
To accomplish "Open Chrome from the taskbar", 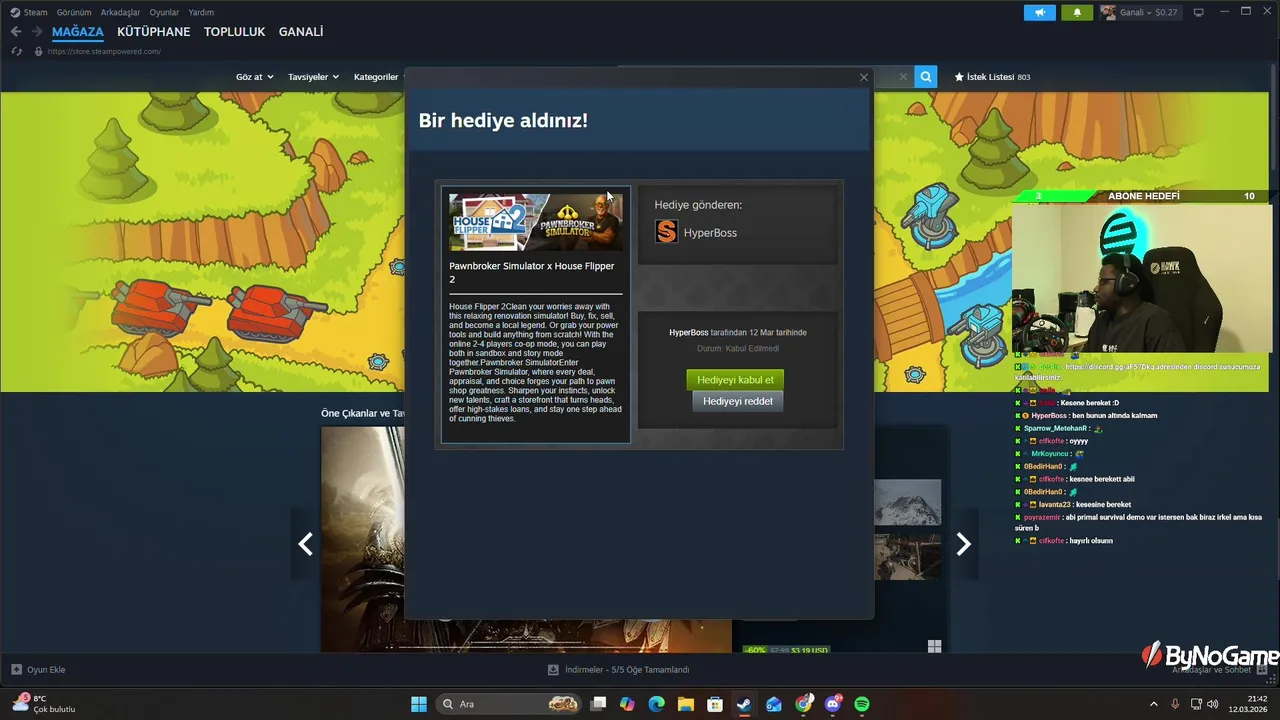I will (x=803, y=704).
